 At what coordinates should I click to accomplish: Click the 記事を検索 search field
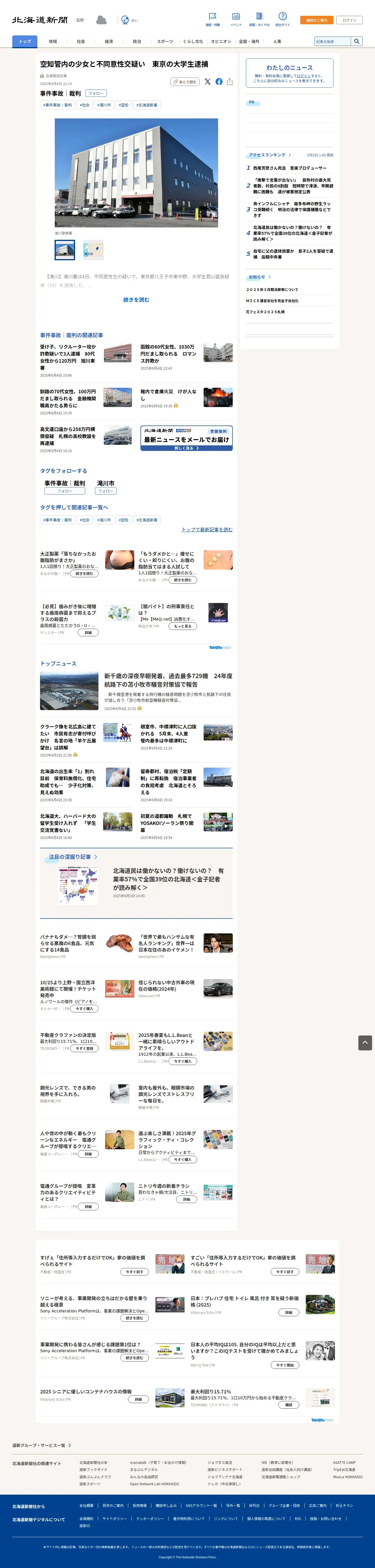[333, 42]
